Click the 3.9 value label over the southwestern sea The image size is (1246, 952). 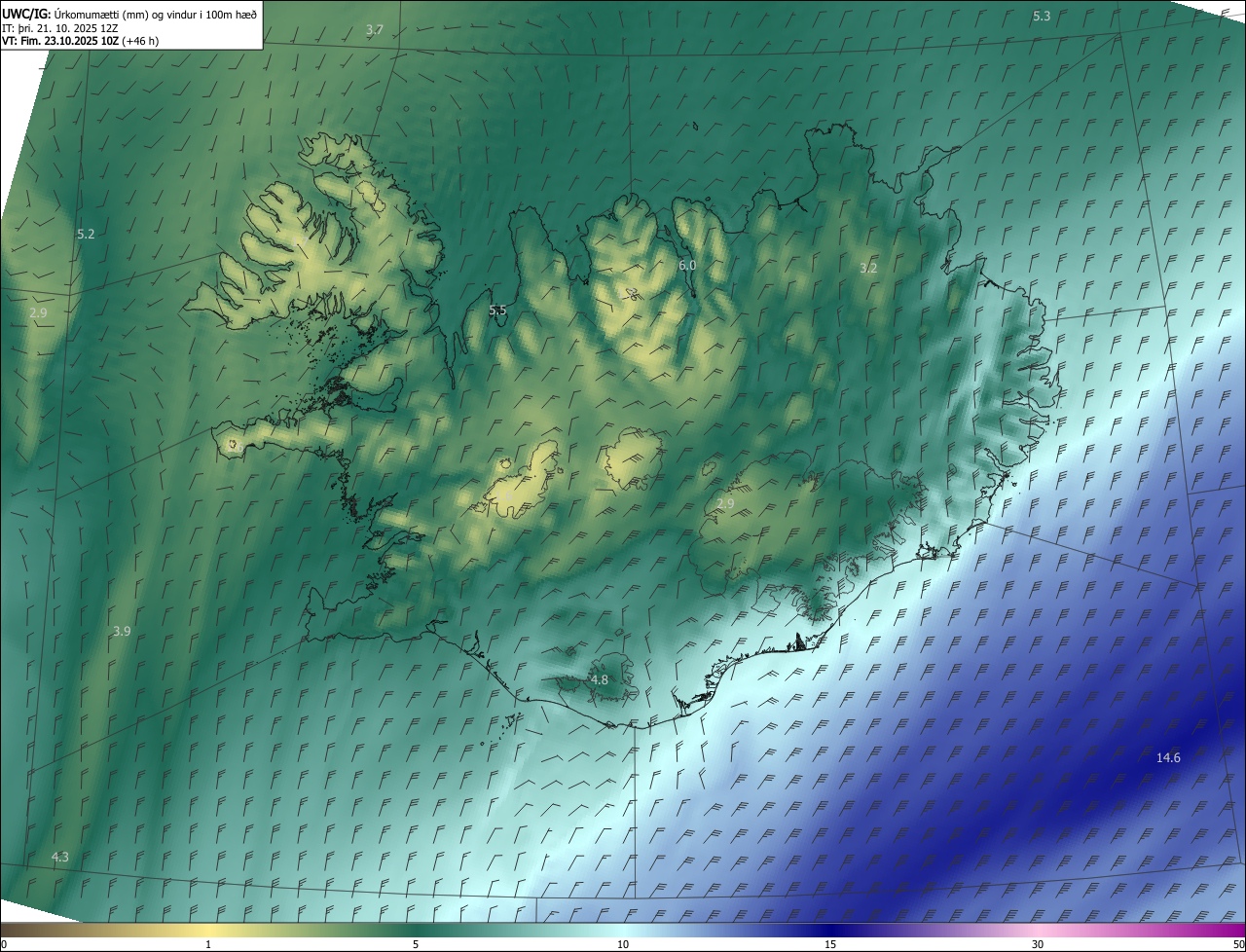(122, 631)
